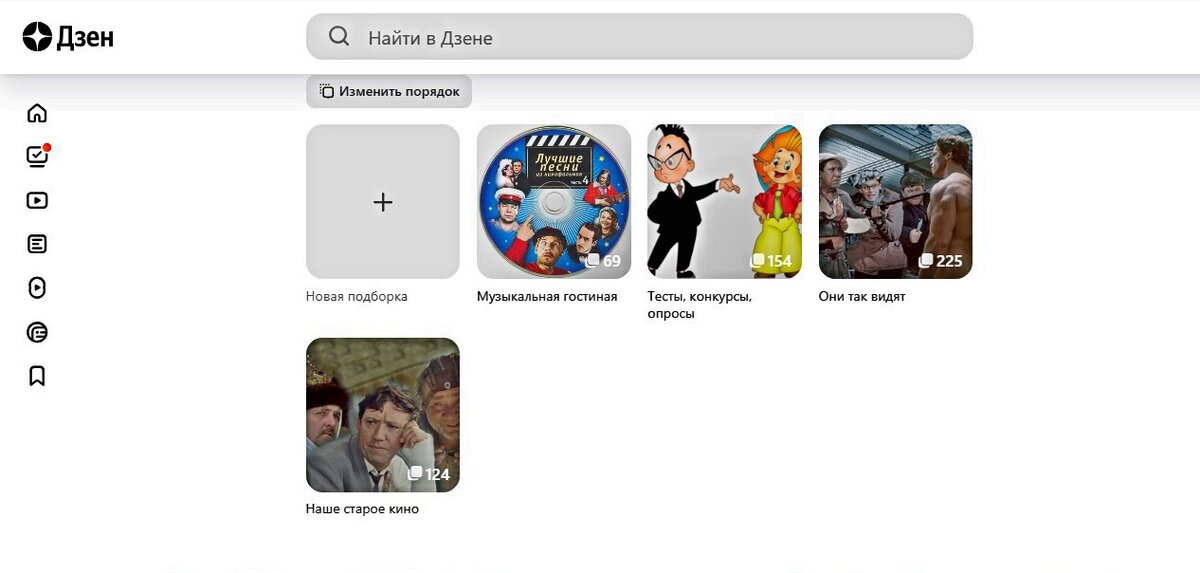Image resolution: width=1200 pixels, height=573 pixels.
Task: Open the 'Они так видят' collection thumbnail
Action: [896, 202]
